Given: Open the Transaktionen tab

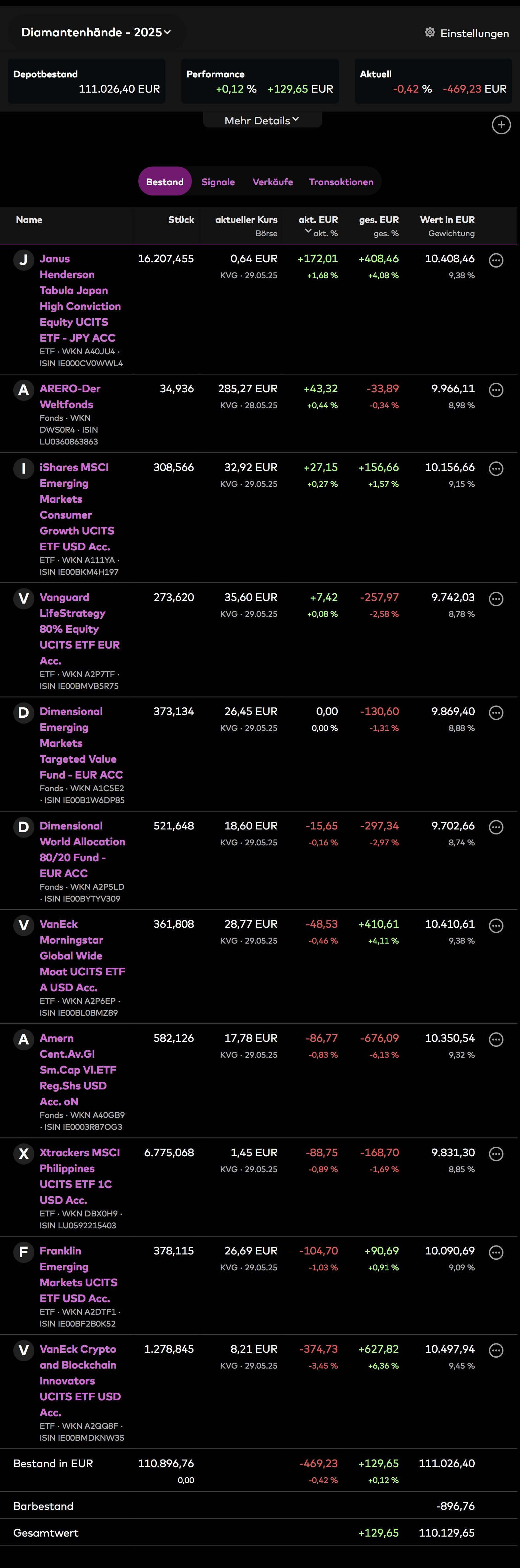Looking at the screenshot, I should click(341, 182).
